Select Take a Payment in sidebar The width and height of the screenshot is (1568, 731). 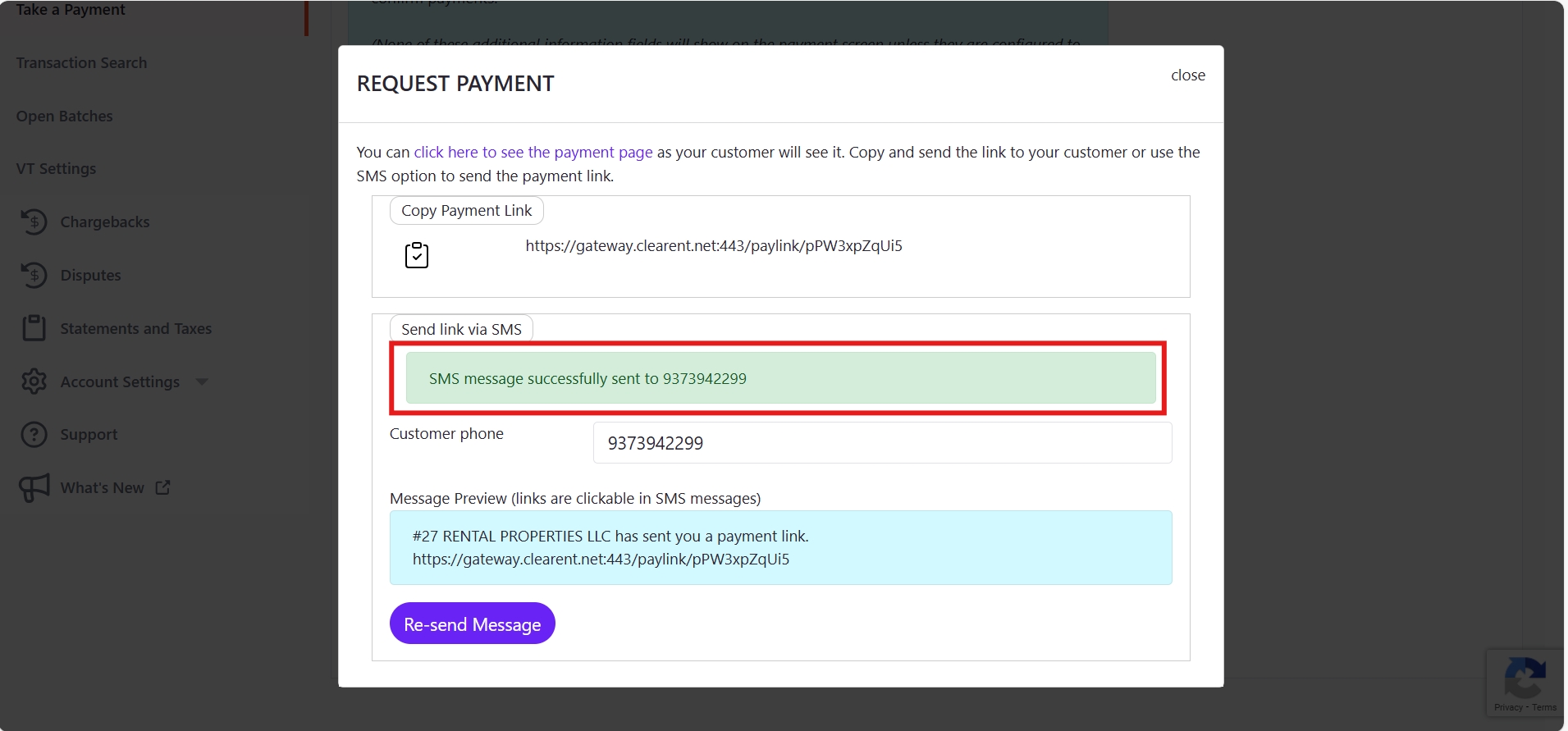coord(71,10)
